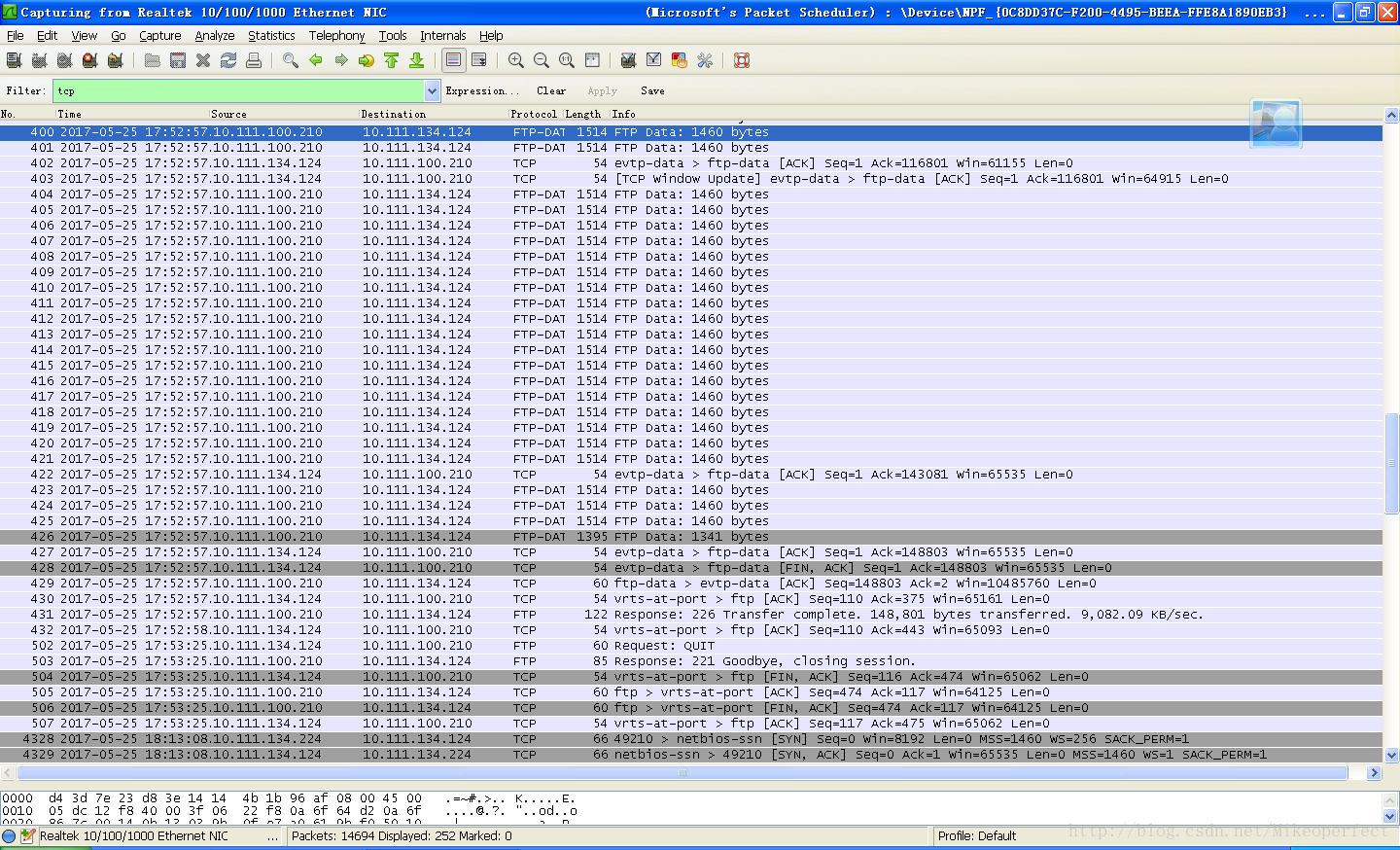Jump to the last packet
Image resolution: width=1400 pixels, height=850 pixels.
pos(417,60)
